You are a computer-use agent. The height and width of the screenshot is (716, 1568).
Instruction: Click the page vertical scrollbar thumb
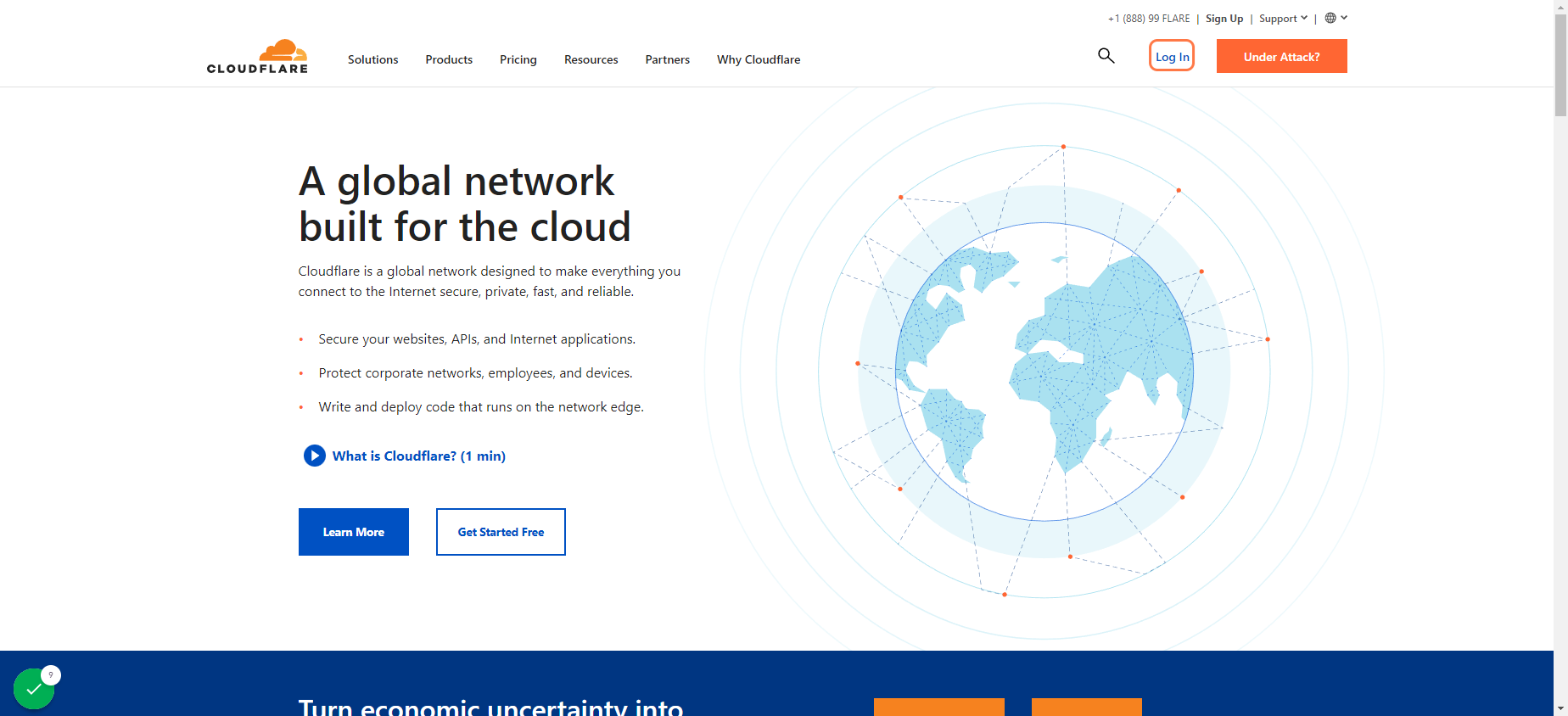(x=1560, y=64)
